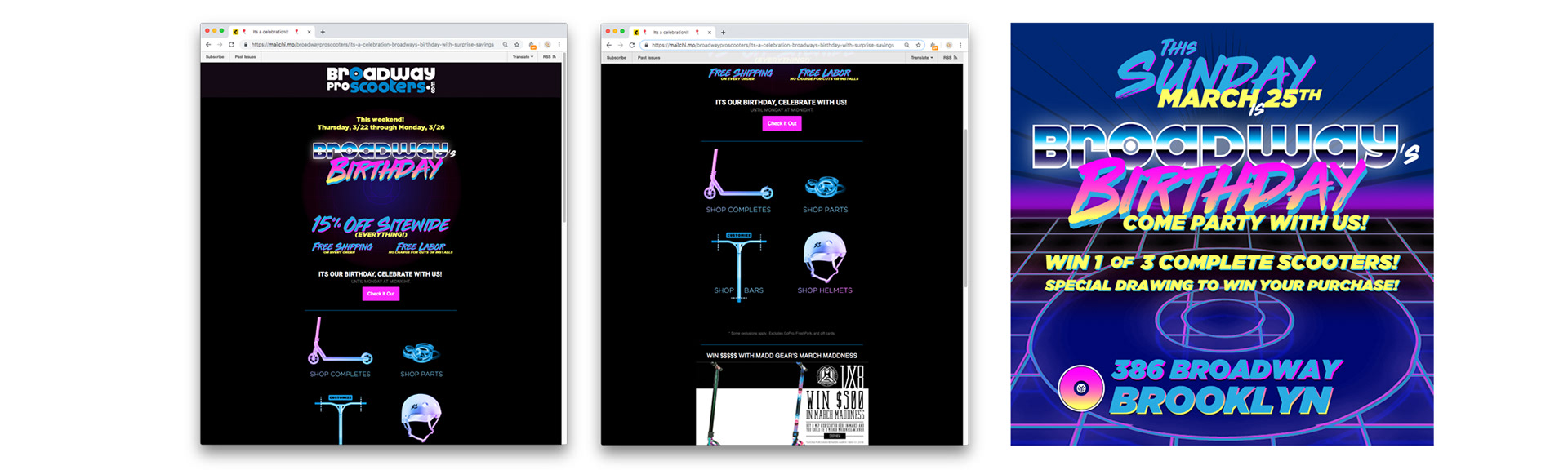Open the middle browser's search magnifier icon
Screen dimensions: 1568x470
[906, 45]
